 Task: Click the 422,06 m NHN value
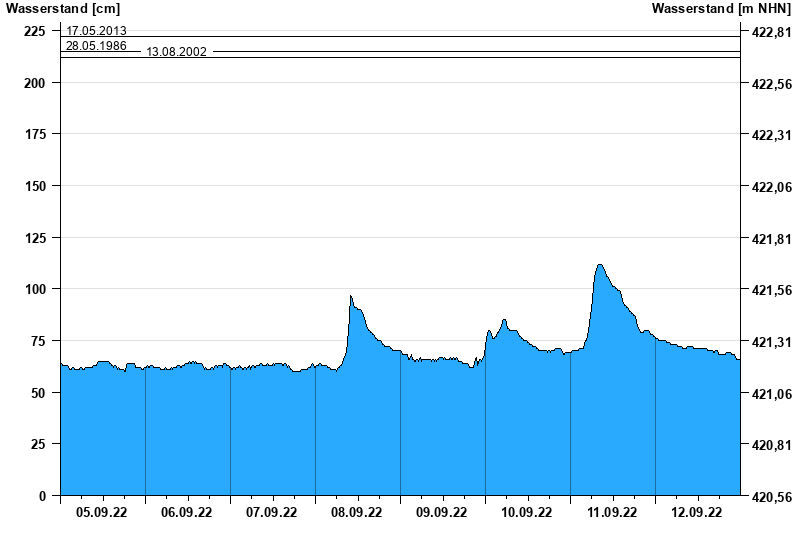click(x=772, y=187)
